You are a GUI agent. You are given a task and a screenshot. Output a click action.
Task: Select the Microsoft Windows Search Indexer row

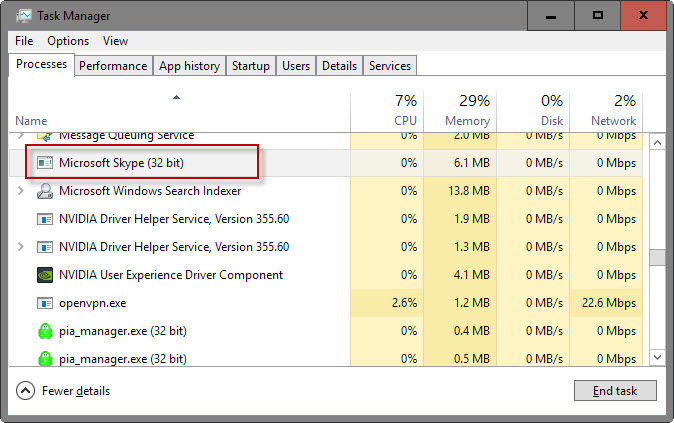[326, 191]
